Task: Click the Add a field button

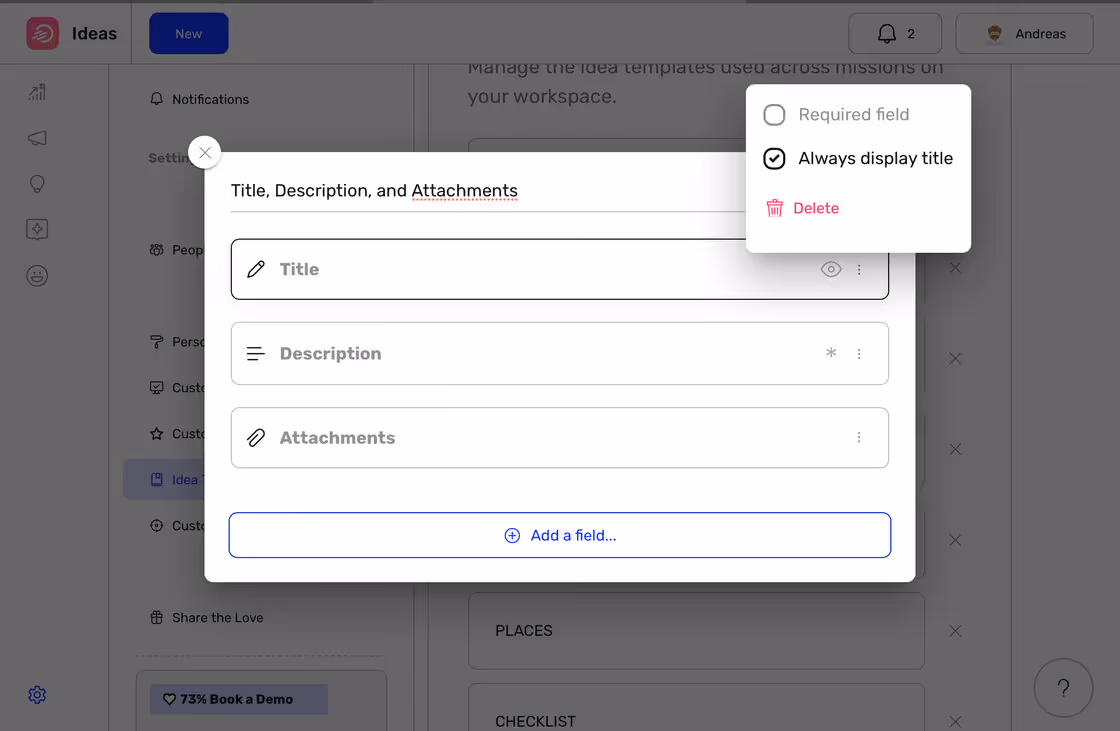Action: 559,535
